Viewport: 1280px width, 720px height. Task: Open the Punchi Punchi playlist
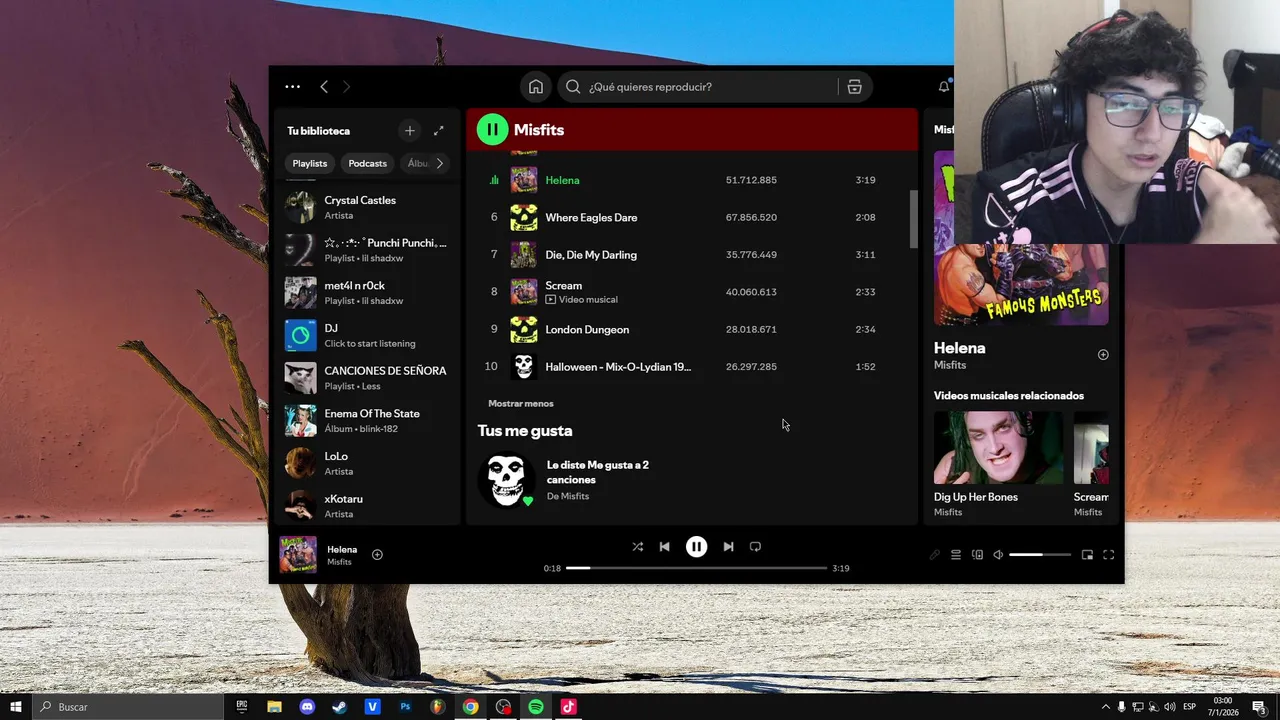[x=367, y=250]
